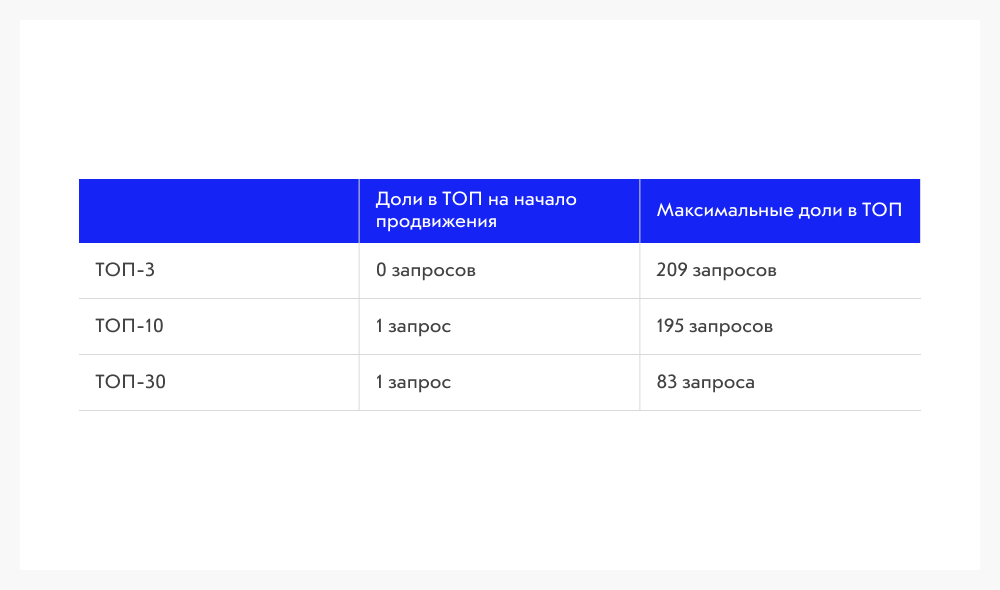Click the word 'продвижения' in the header

point(436,222)
